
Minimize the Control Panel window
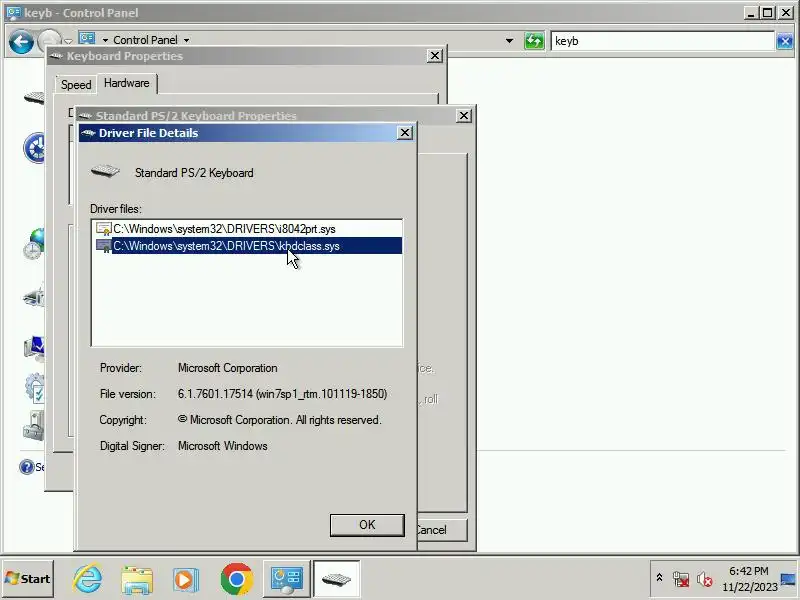[751, 13]
